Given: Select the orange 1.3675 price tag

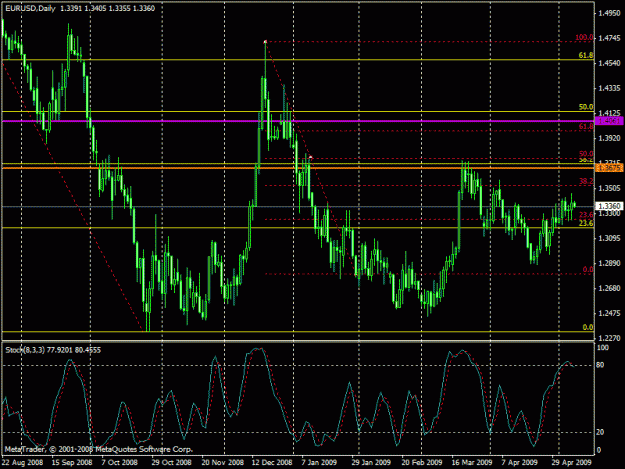Looking at the screenshot, I should 609,168.
